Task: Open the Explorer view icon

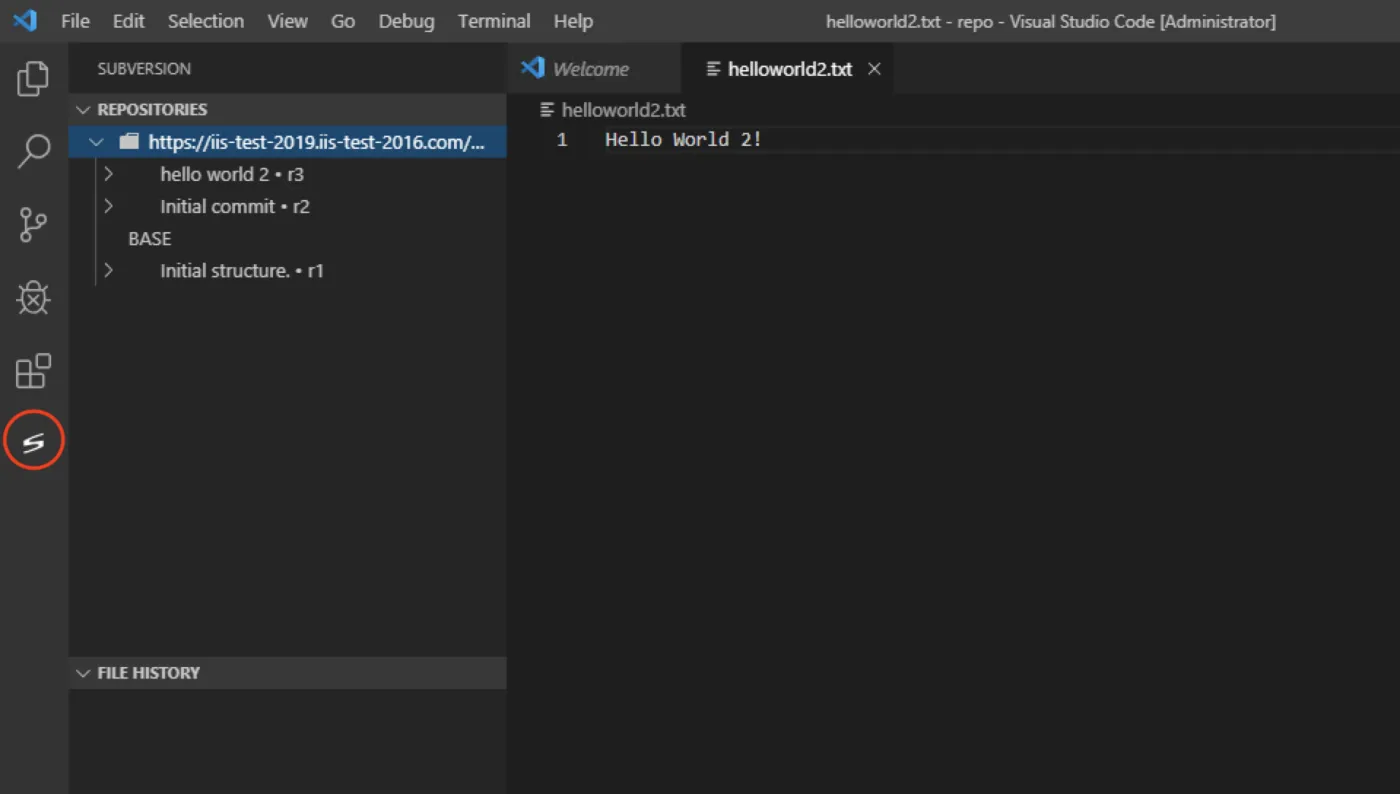Action: [33, 78]
